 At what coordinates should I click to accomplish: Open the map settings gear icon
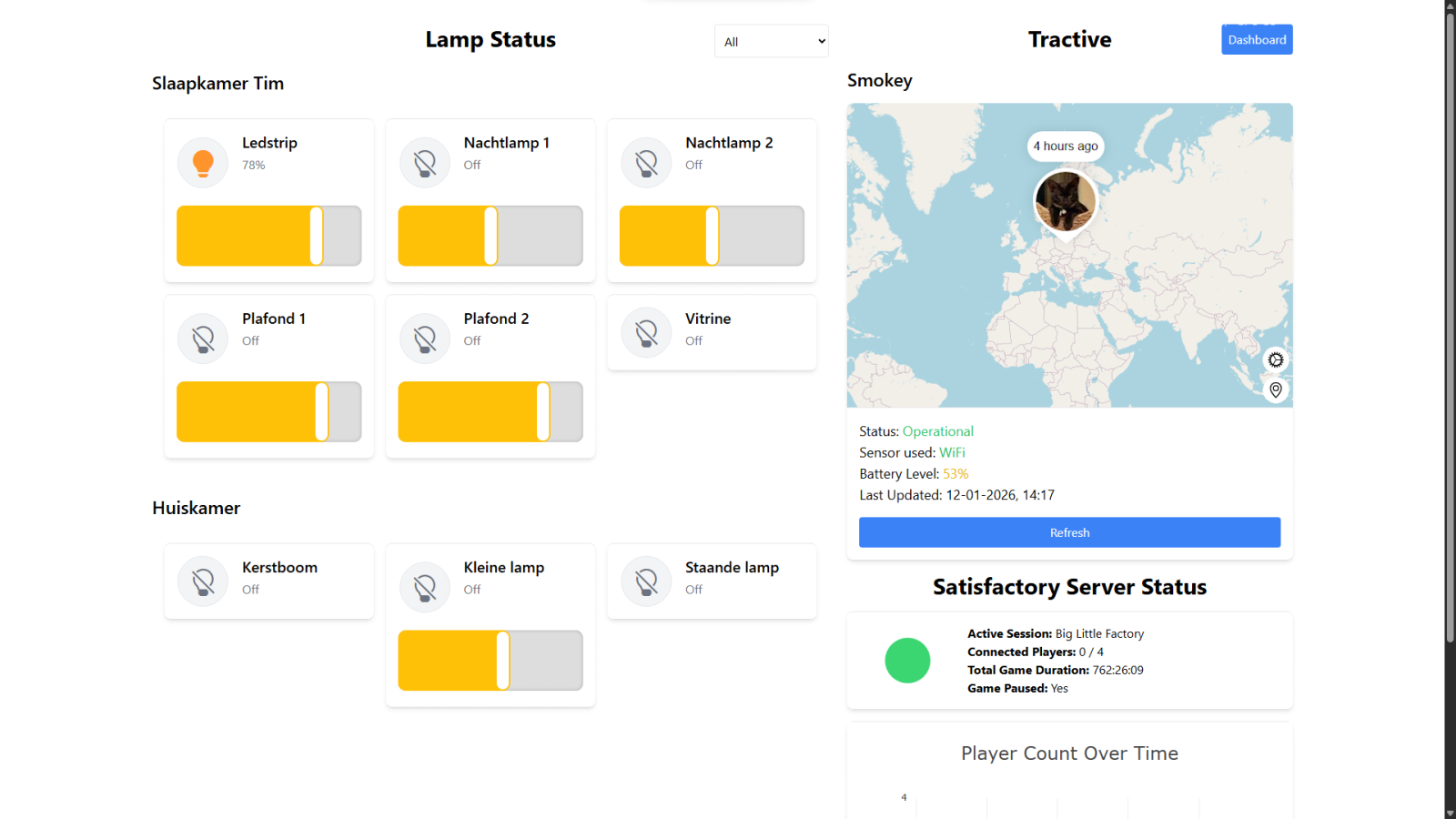click(1275, 359)
